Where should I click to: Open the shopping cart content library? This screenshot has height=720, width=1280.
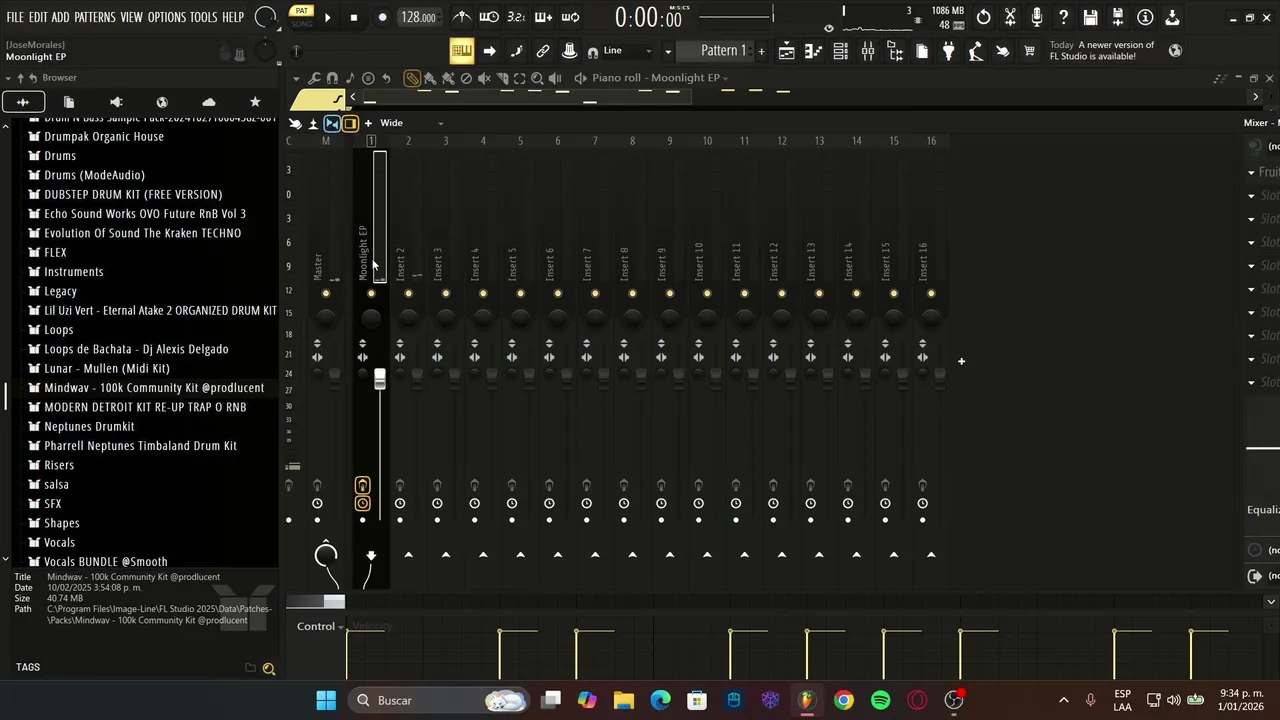click(1029, 51)
